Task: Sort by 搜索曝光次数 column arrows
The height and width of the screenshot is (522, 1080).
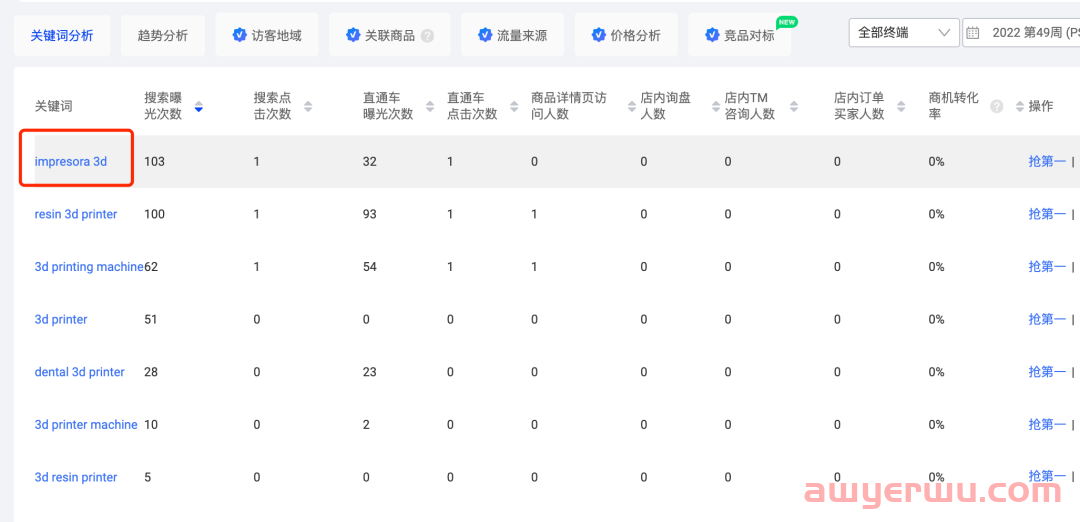Action: tap(199, 106)
